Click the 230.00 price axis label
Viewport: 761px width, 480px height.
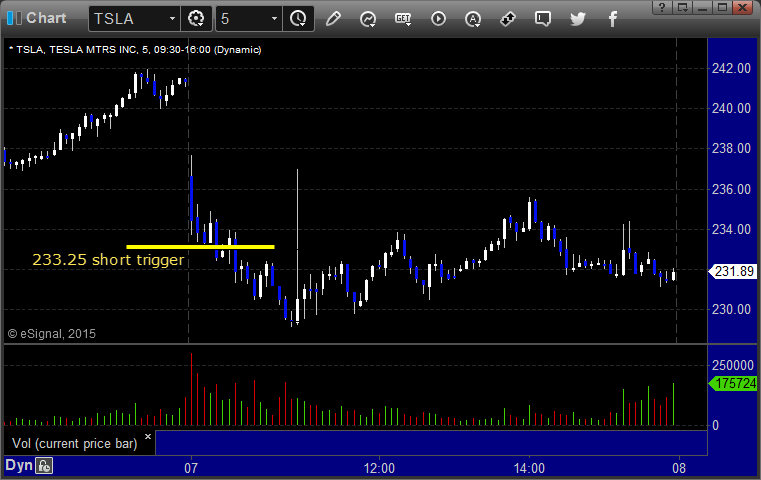click(731, 309)
